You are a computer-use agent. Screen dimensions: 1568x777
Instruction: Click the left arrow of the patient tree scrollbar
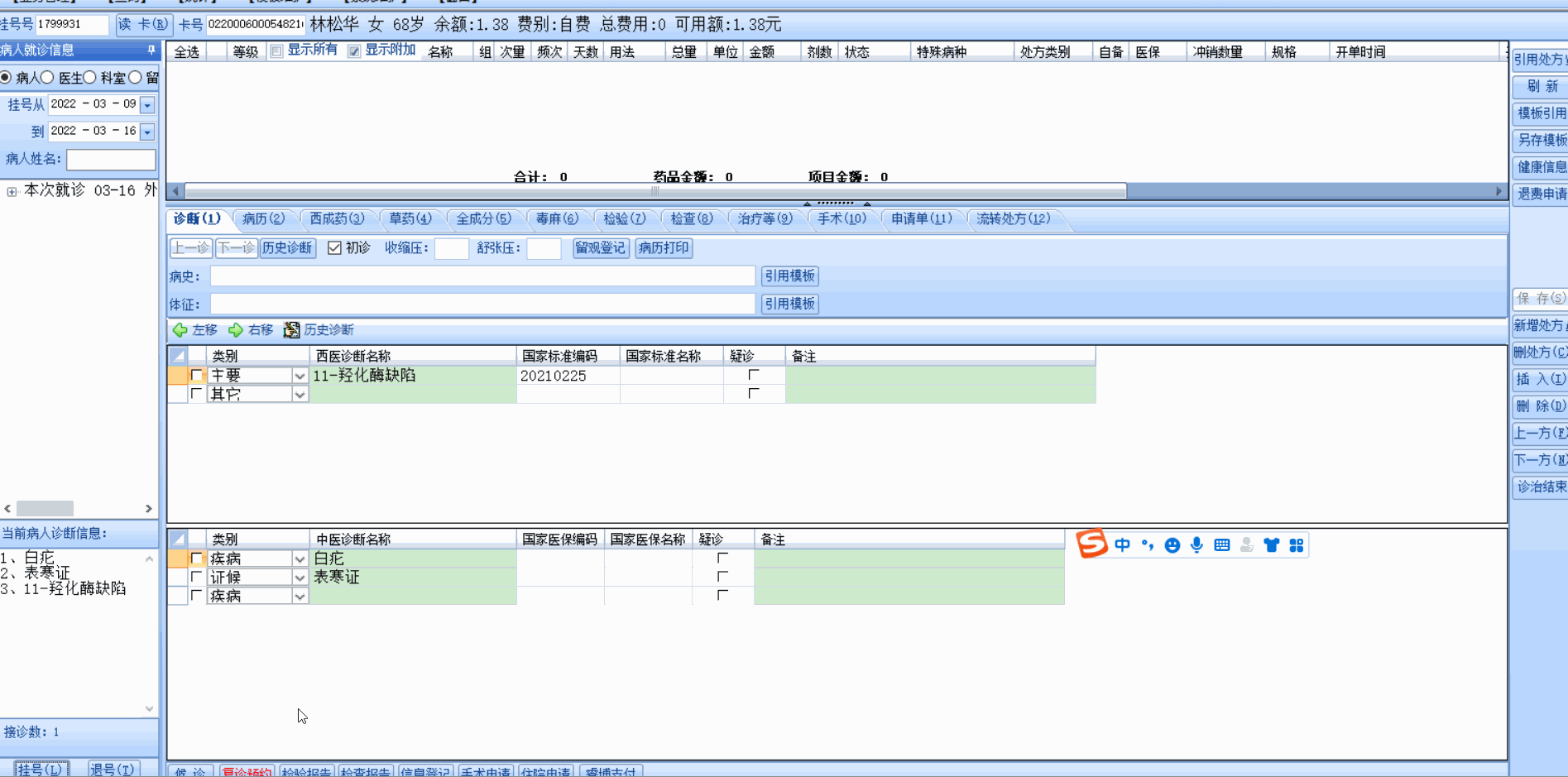click(x=7, y=508)
